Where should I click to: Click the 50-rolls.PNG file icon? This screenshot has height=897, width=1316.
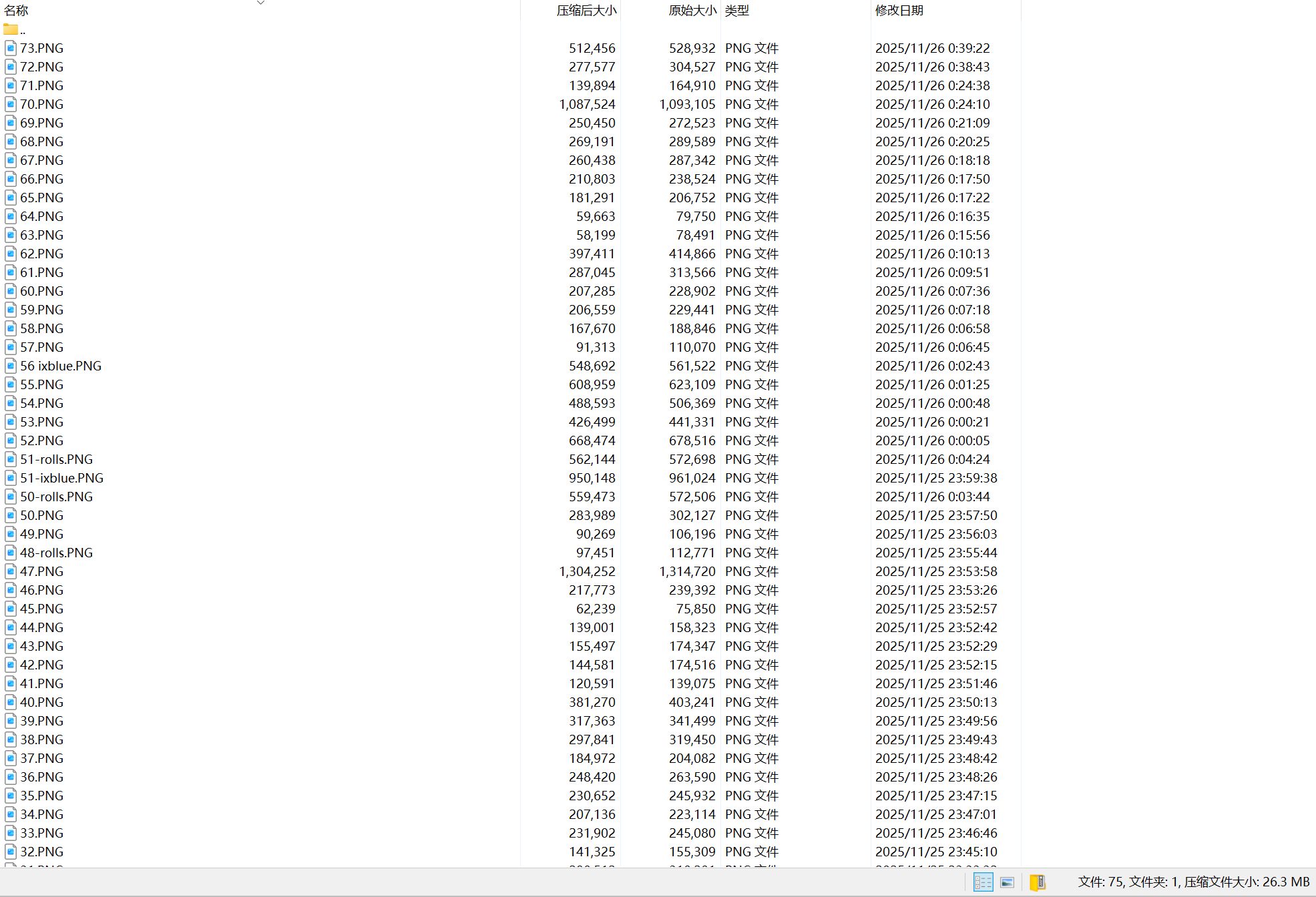[11, 497]
